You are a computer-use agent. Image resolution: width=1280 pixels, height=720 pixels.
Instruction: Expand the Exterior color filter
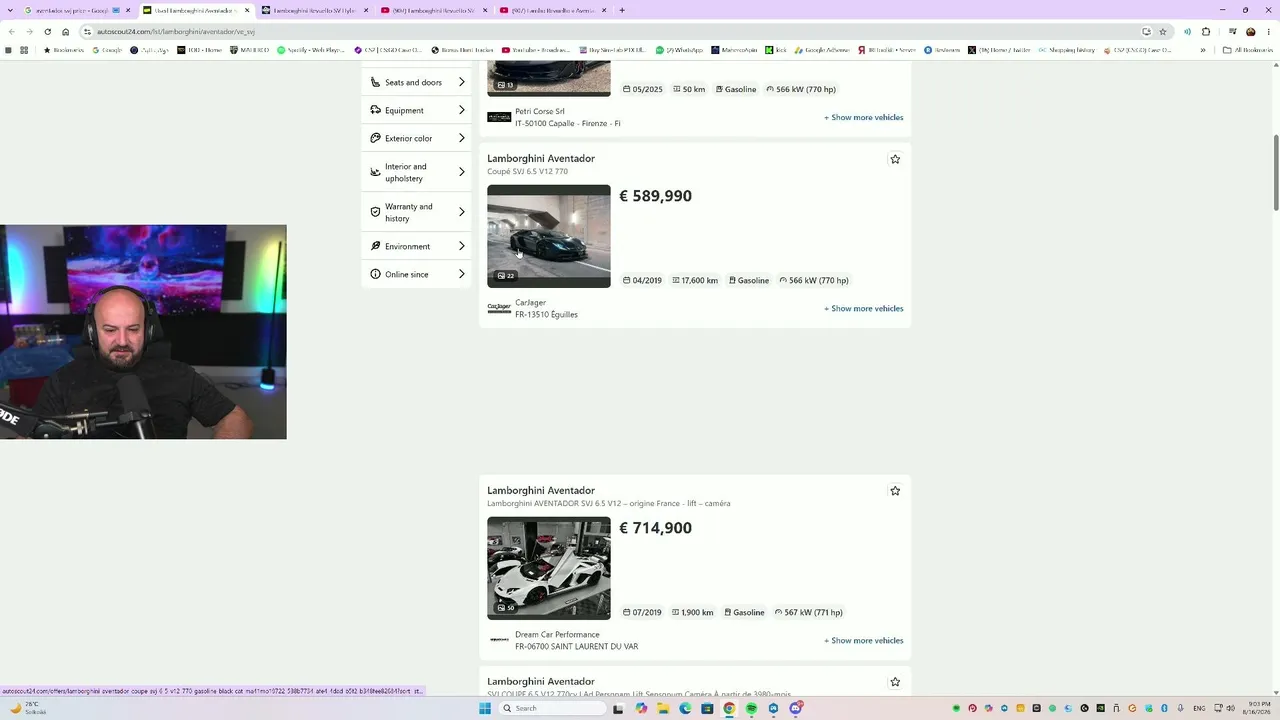tap(417, 138)
